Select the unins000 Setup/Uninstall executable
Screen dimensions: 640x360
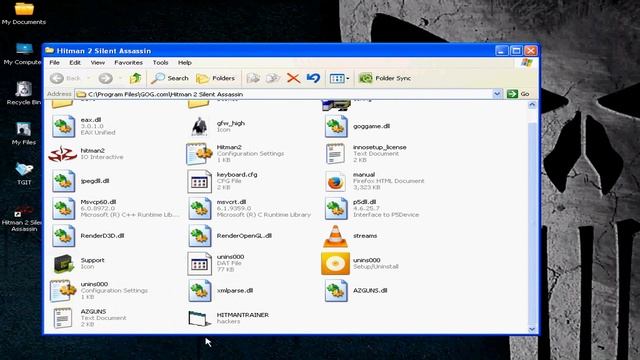[x=336, y=263]
